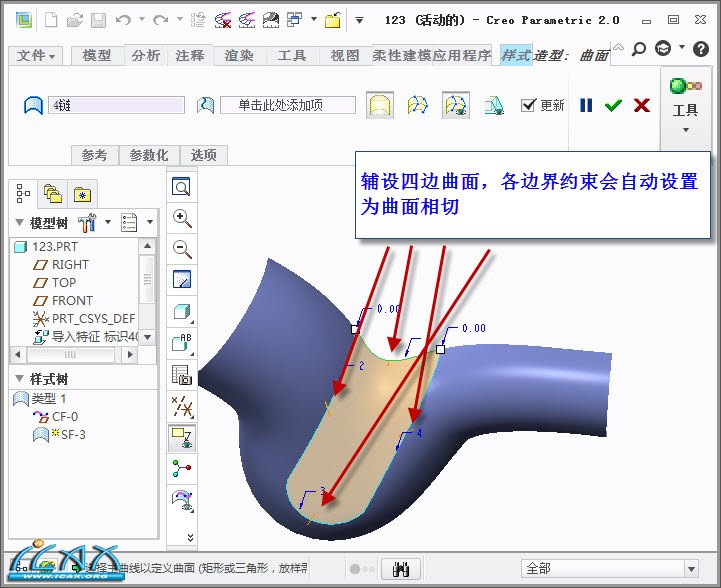Toggle the 更新 checkbox
The image size is (721, 588).
(530, 105)
